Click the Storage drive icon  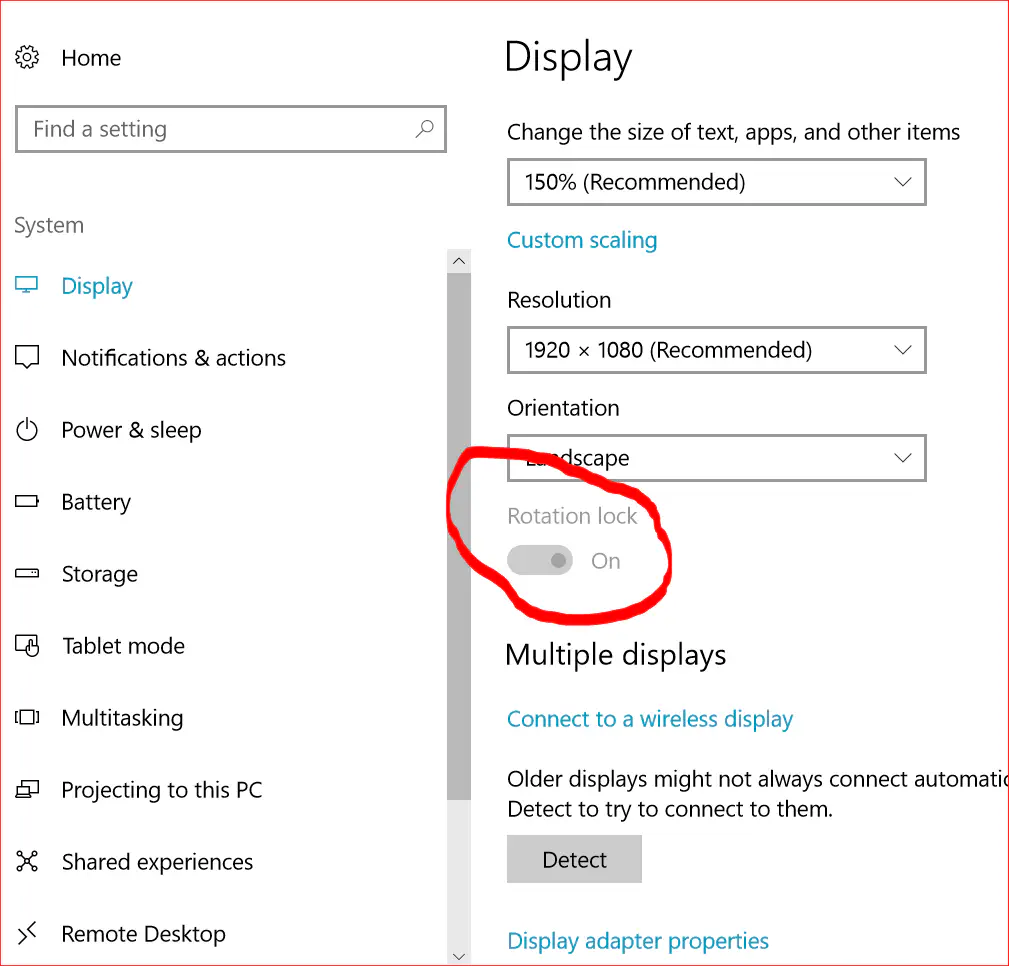click(27, 574)
